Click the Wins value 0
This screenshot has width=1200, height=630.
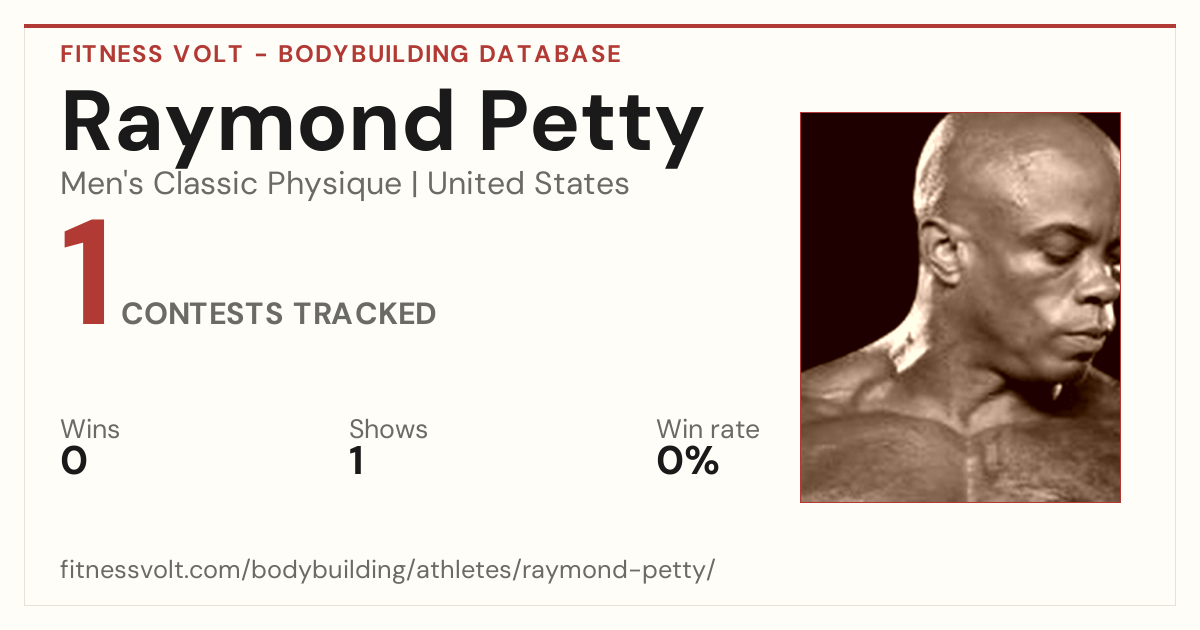[x=74, y=462]
